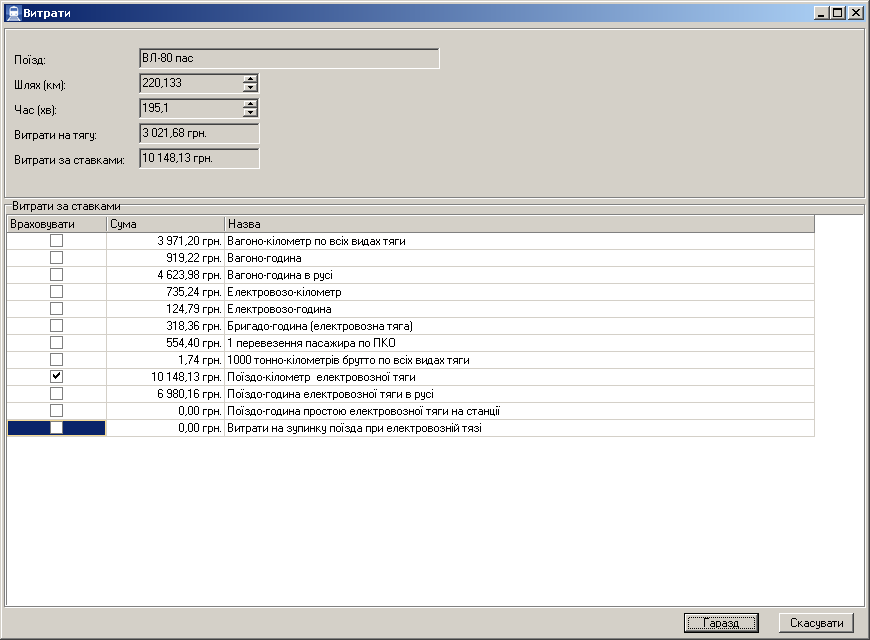Increase the Шлях (км) value with up arrow

click(x=250, y=79)
